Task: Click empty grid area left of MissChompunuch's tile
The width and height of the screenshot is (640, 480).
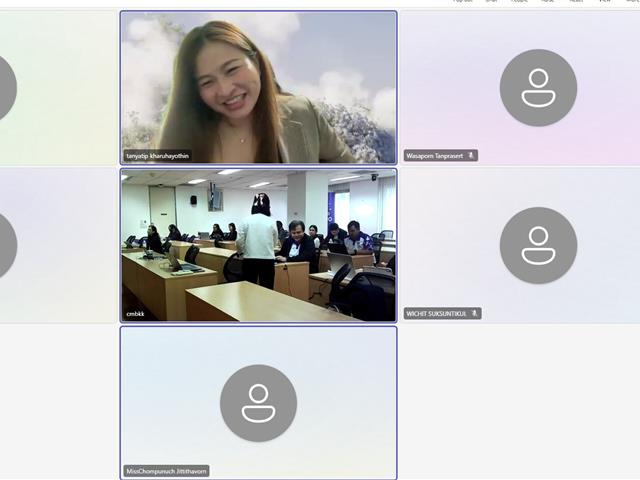Action: pyautogui.click(x=58, y=402)
